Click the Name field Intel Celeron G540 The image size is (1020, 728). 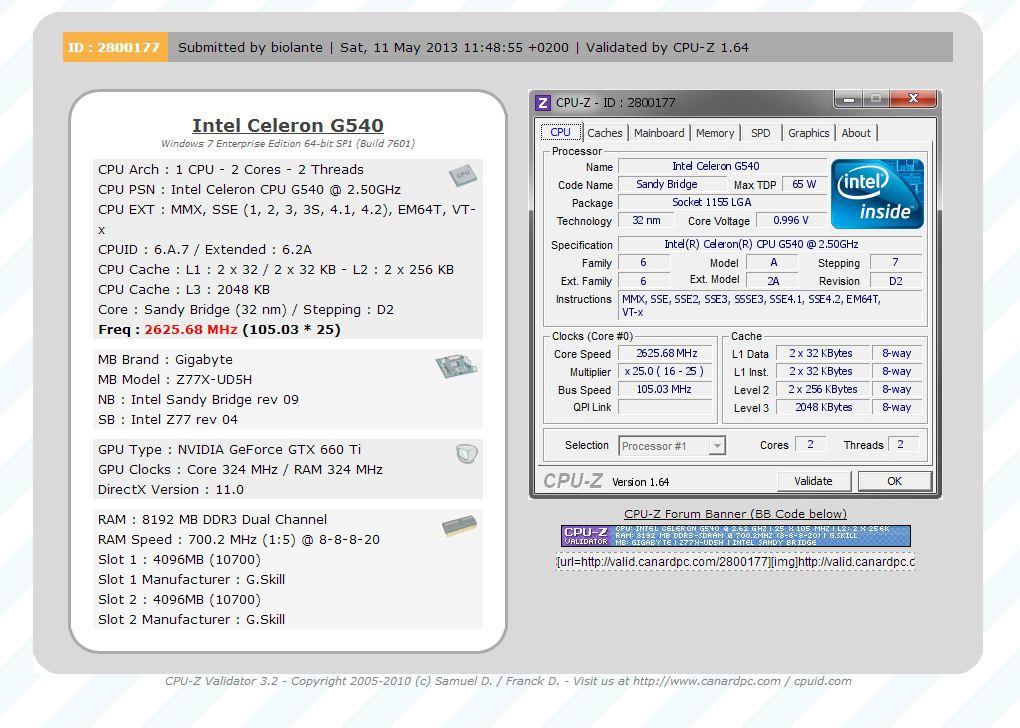(722, 167)
